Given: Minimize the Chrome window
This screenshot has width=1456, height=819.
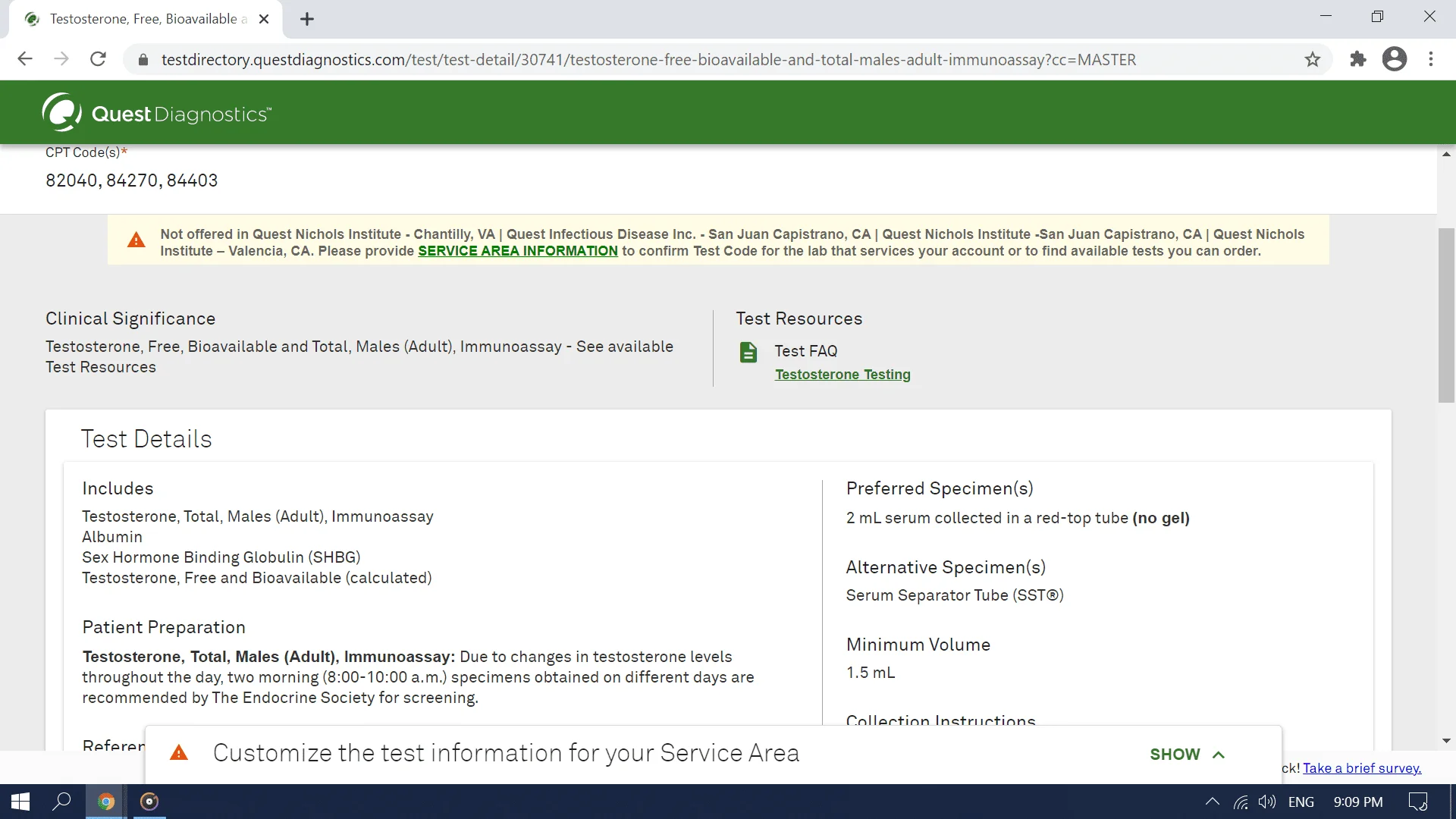Looking at the screenshot, I should (1326, 17).
